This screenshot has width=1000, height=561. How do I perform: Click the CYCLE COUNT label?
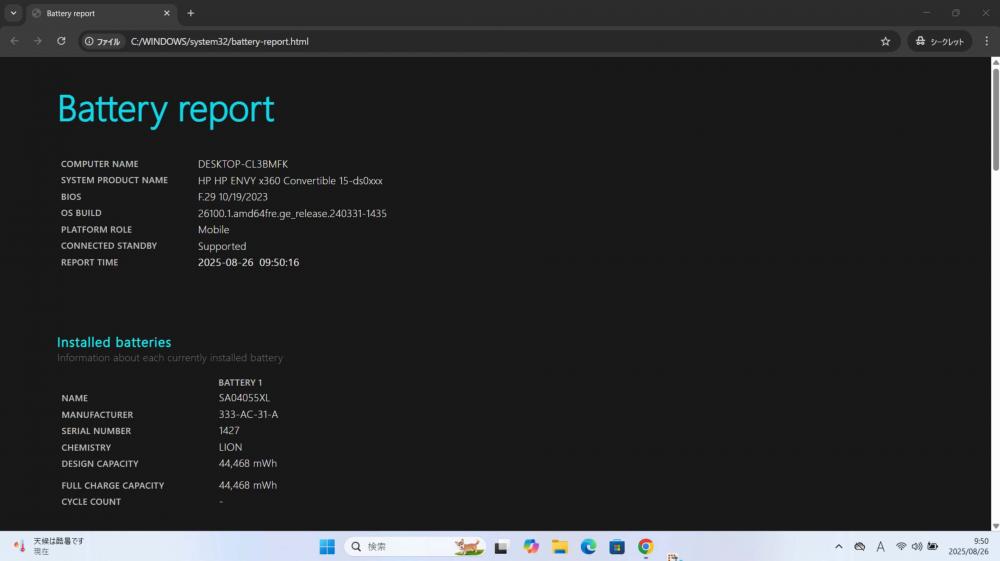pos(91,502)
